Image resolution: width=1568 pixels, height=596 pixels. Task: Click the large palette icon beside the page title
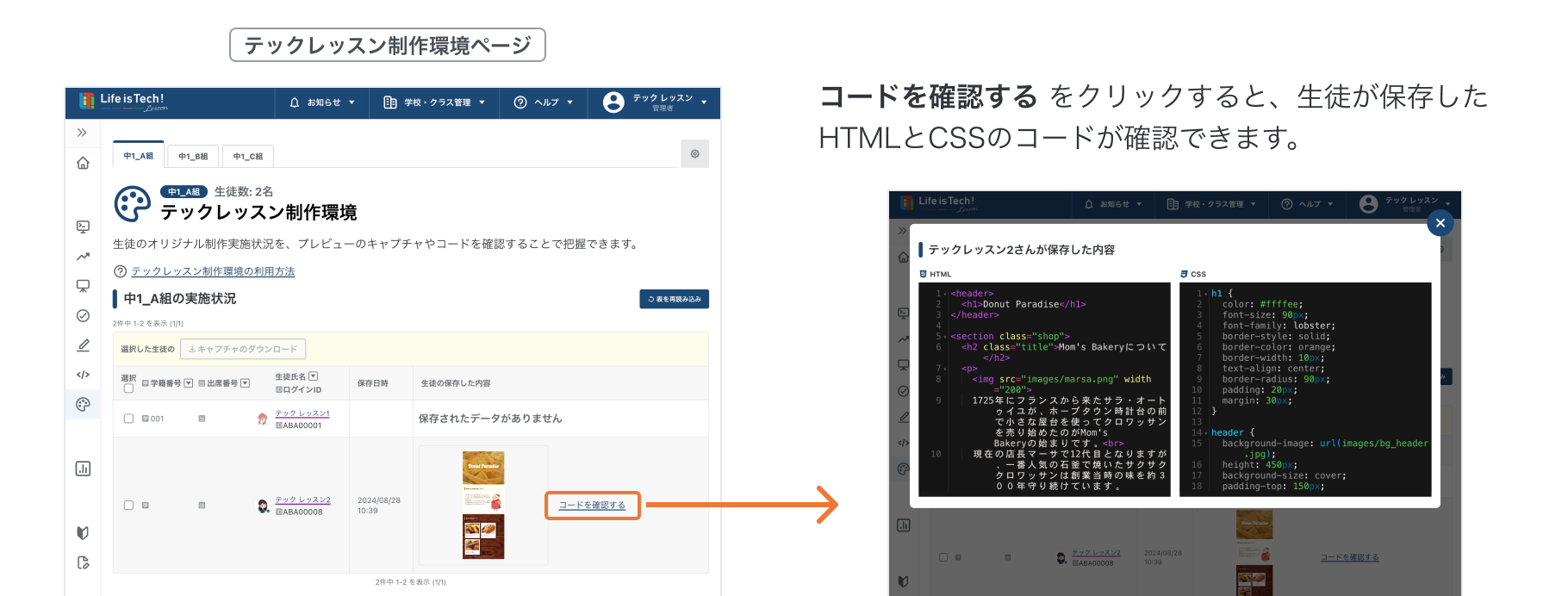(x=133, y=204)
